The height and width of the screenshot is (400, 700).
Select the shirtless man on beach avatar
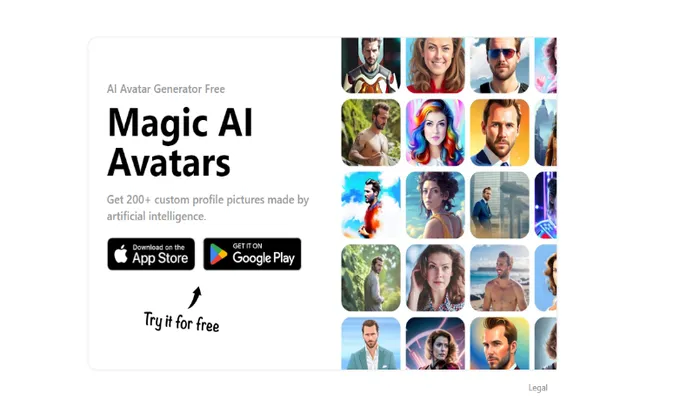point(500,278)
